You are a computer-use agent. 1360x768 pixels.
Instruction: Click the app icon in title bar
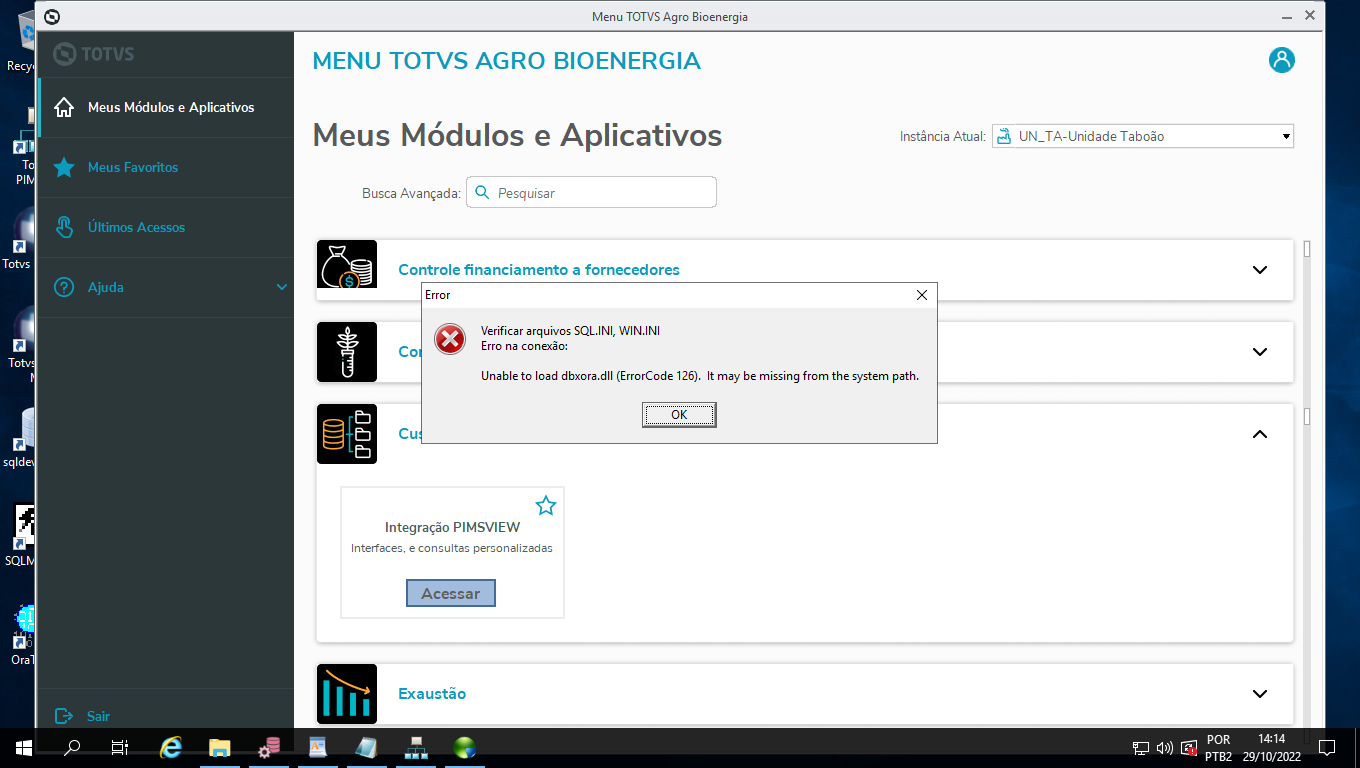53,16
